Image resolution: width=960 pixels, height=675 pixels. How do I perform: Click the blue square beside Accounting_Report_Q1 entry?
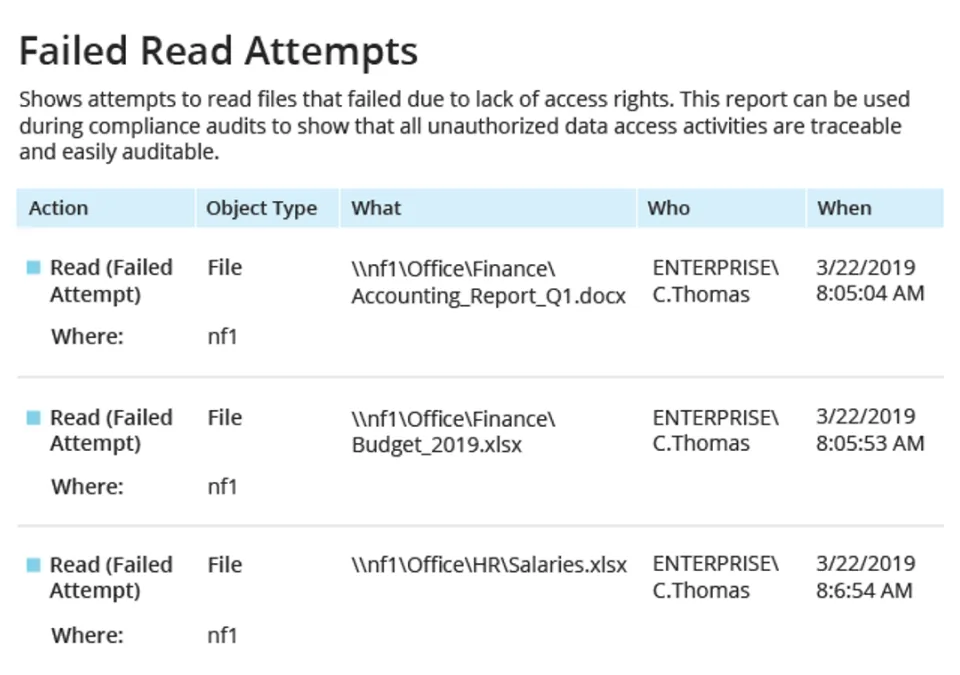[34, 268]
